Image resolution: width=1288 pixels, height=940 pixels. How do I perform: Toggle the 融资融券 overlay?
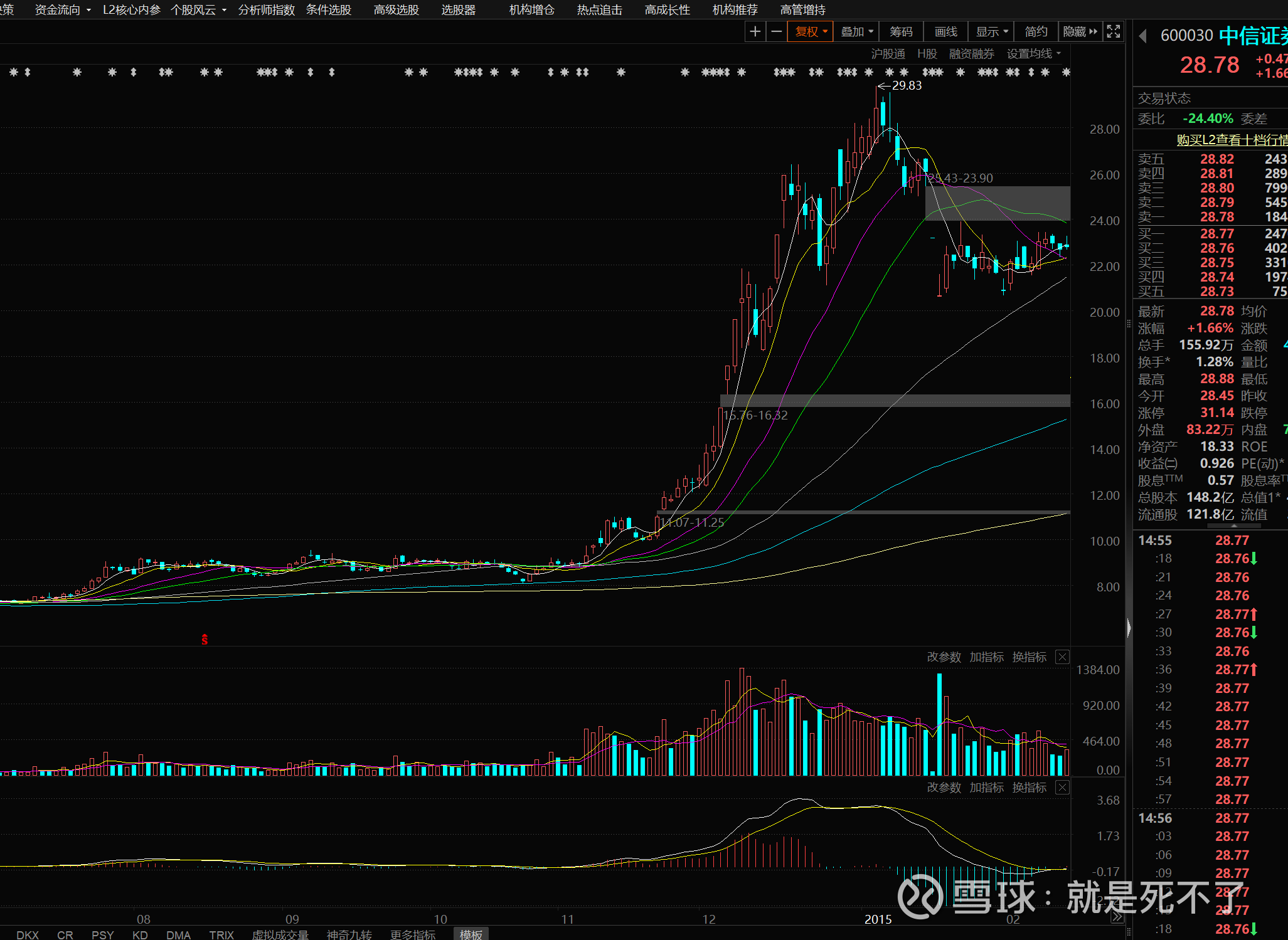(x=971, y=54)
